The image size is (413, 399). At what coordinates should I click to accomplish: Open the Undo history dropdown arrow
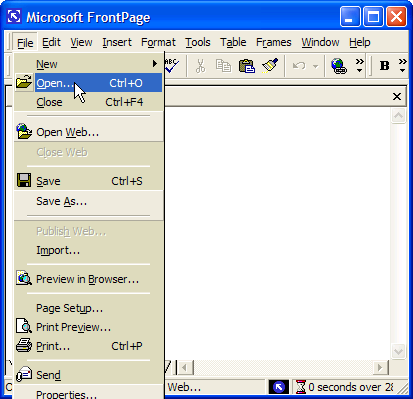click(x=315, y=66)
